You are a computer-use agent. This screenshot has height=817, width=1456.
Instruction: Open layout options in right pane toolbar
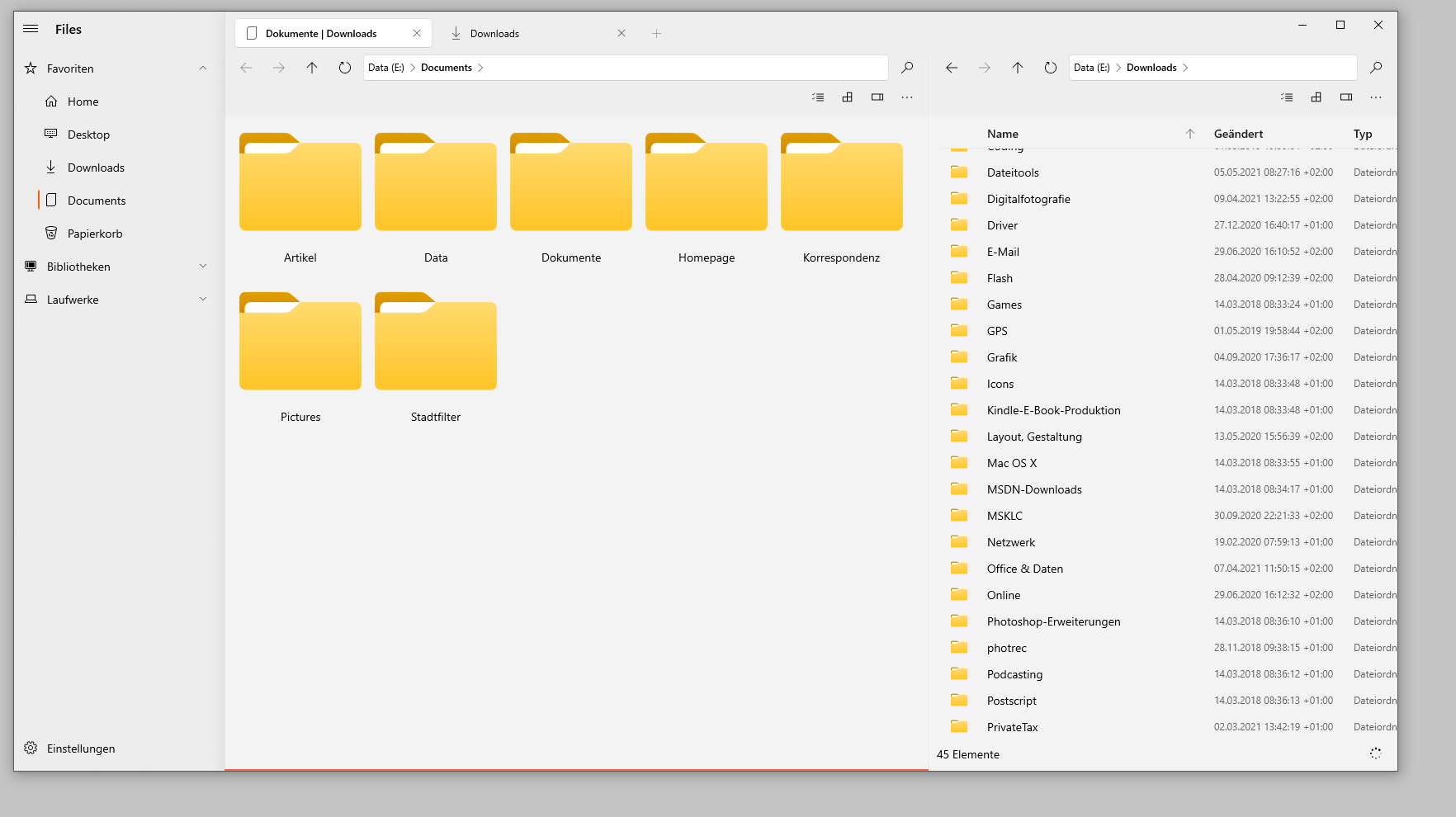point(1317,97)
